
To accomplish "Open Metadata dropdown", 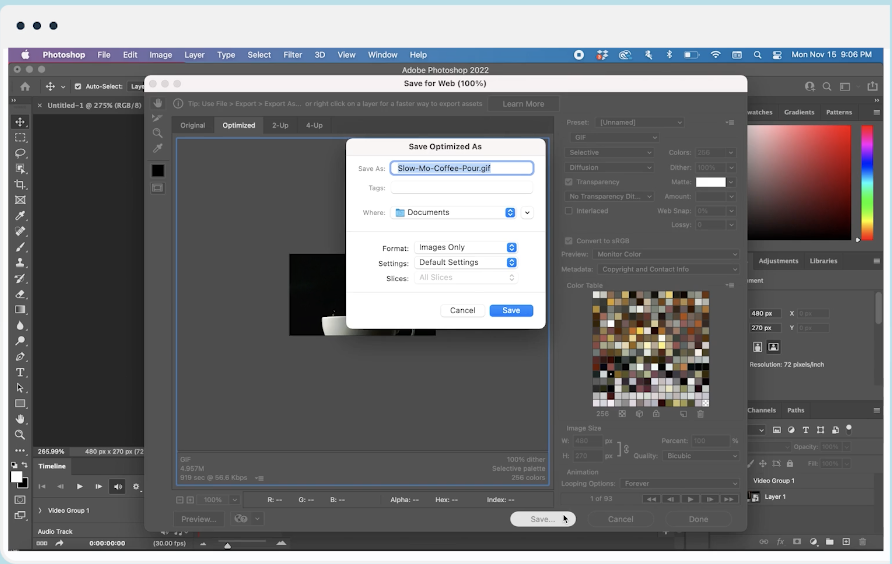I will pos(668,269).
